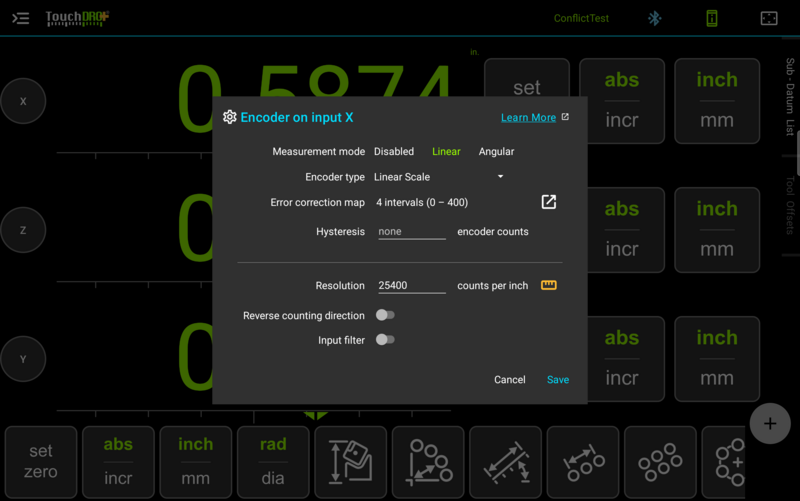Click the Cancel button
Image resolution: width=800 pixels, height=501 pixels.
(x=509, y=380)
